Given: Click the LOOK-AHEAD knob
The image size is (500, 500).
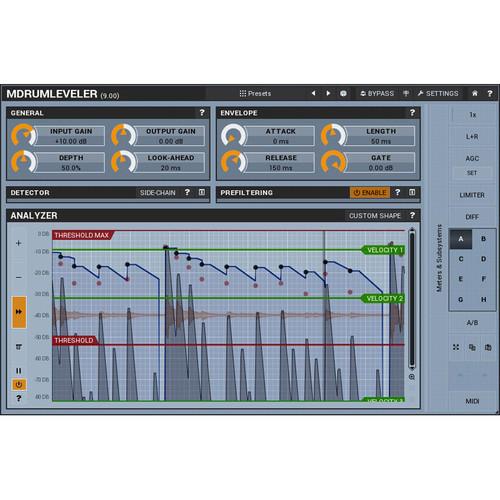Looking at the screenshot, I should point(123,162).
